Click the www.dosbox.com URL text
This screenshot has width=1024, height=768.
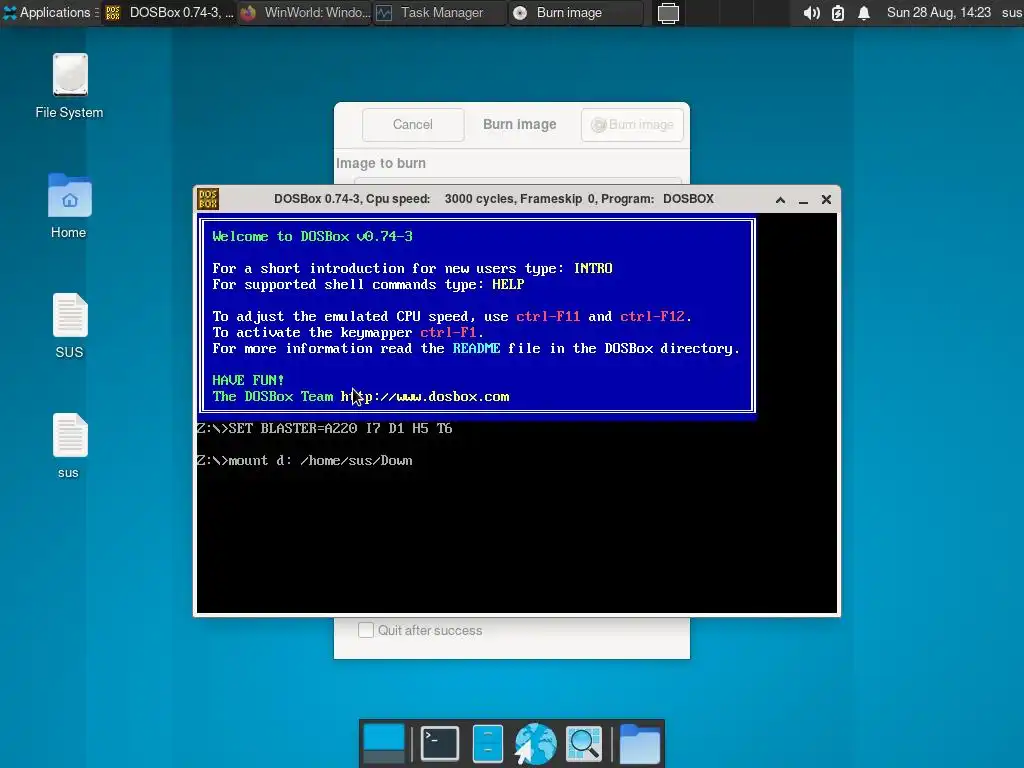[424, 396]
